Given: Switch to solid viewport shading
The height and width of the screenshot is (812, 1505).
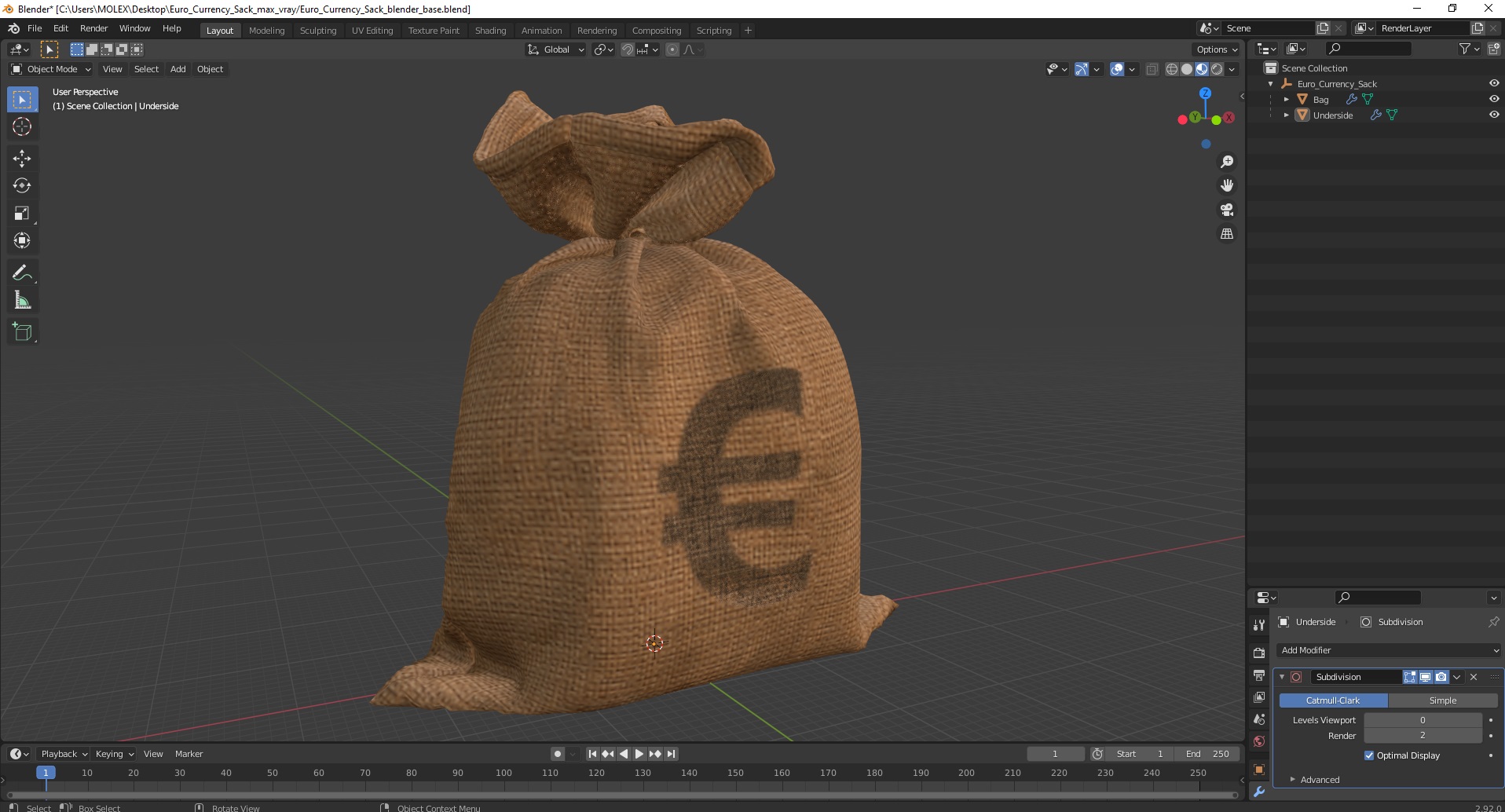Looking at the screenshot, I should 1187,69.
